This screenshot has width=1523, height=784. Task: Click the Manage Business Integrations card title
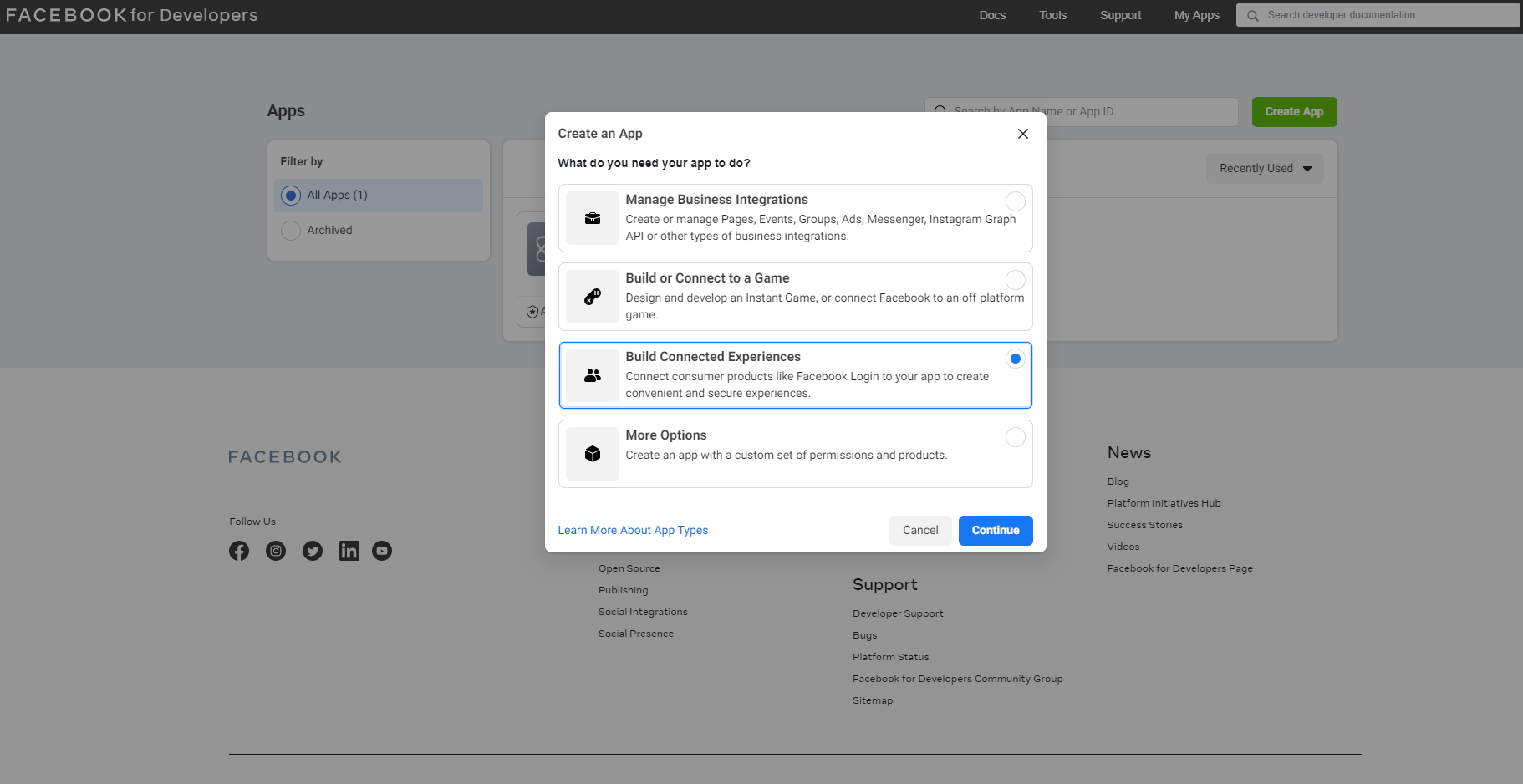coord(716,200)
